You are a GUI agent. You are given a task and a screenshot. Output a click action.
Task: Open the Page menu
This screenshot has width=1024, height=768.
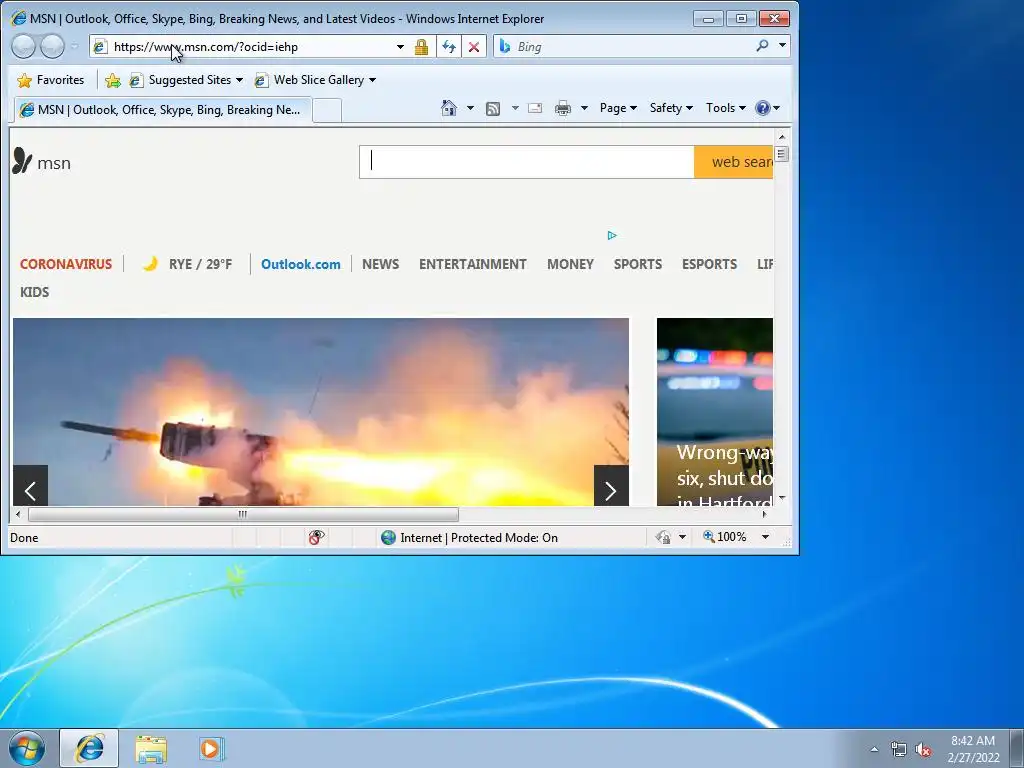(618, 108)
